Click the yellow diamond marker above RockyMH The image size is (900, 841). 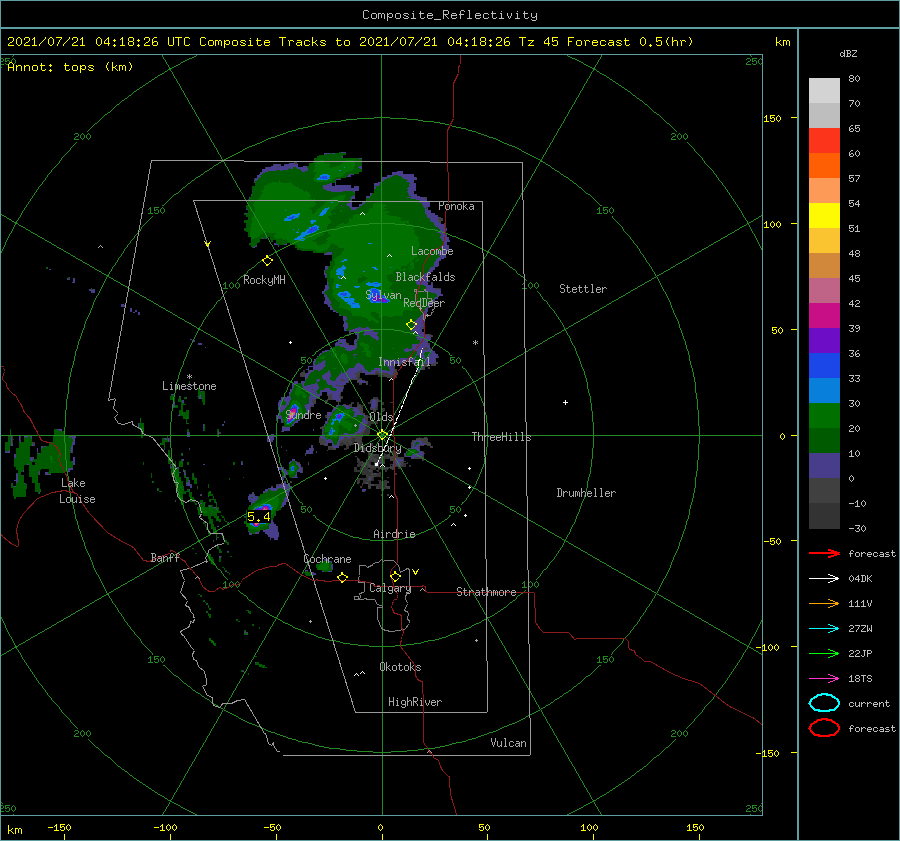coord(267,261)
